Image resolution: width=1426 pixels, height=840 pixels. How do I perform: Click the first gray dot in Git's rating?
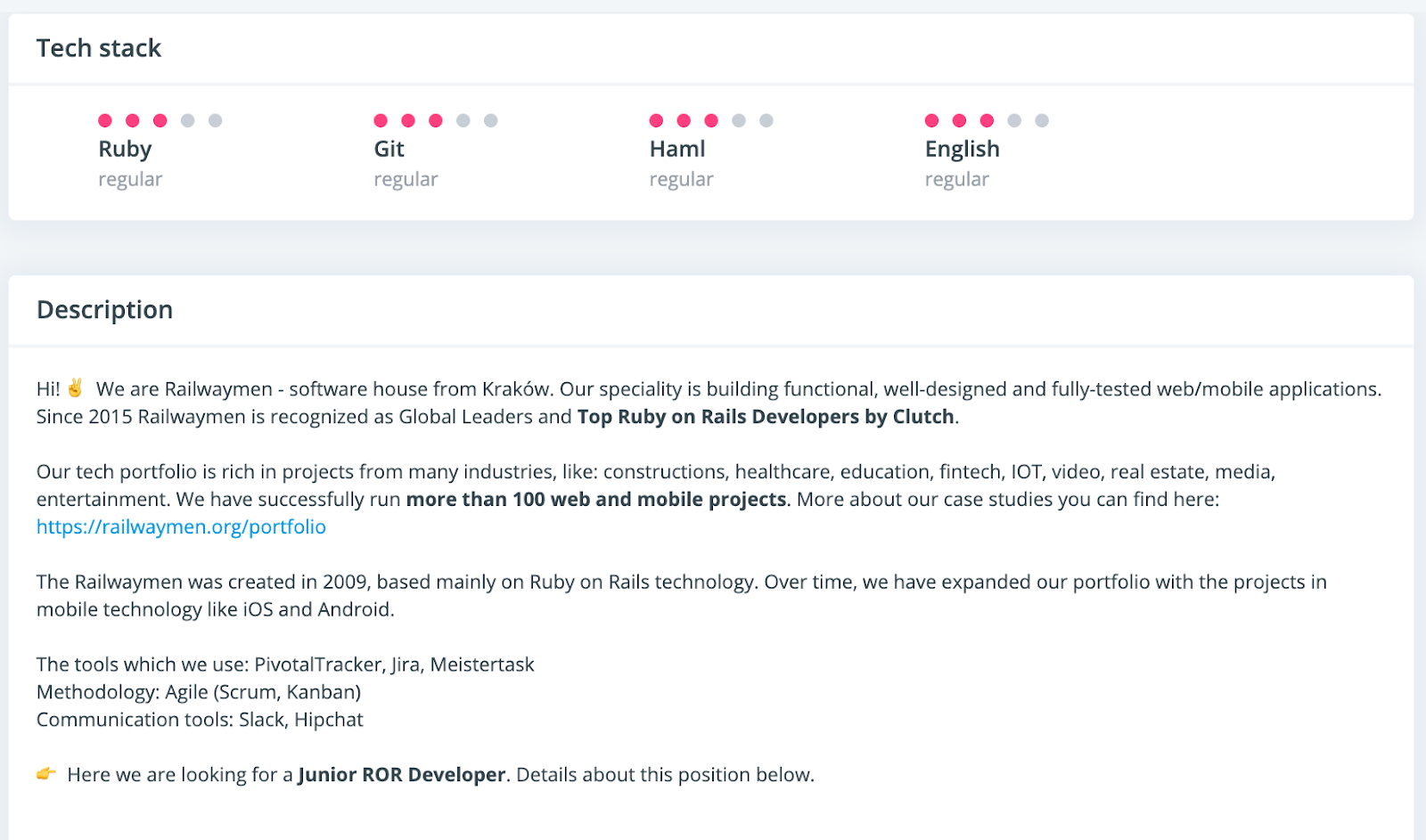(x=463, y=120)
